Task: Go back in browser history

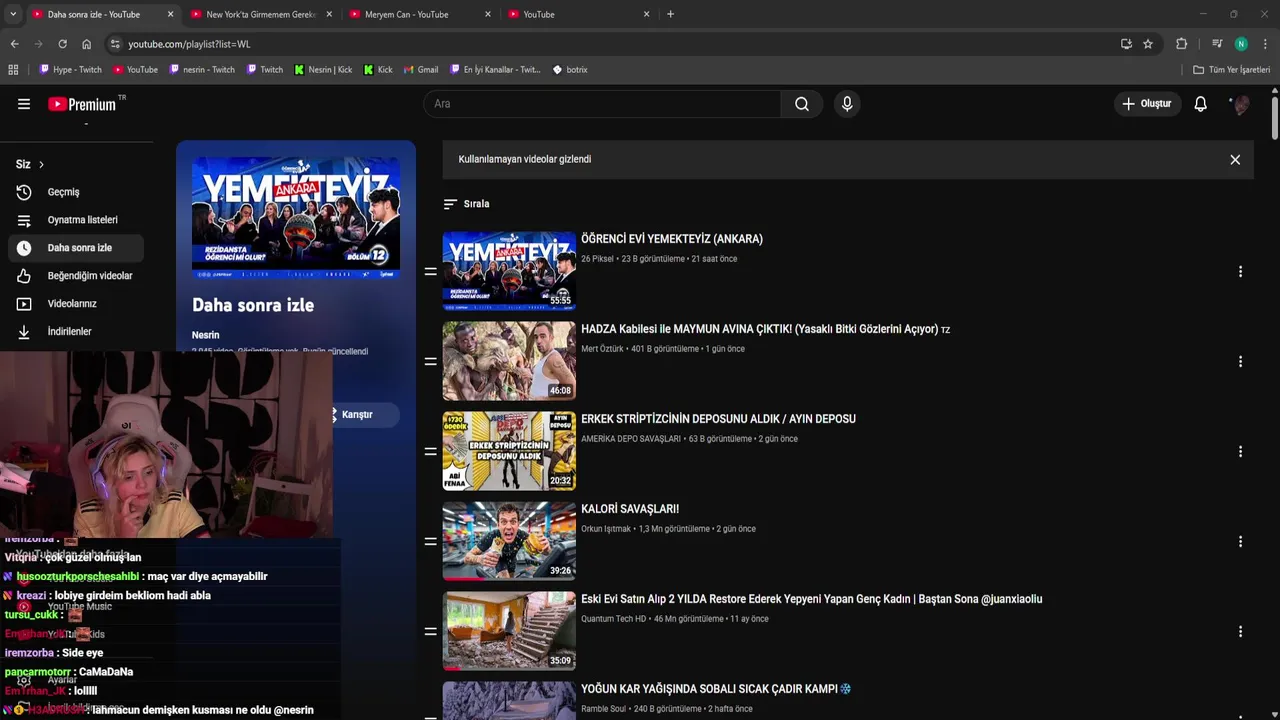Action: [x=14, y=44]
